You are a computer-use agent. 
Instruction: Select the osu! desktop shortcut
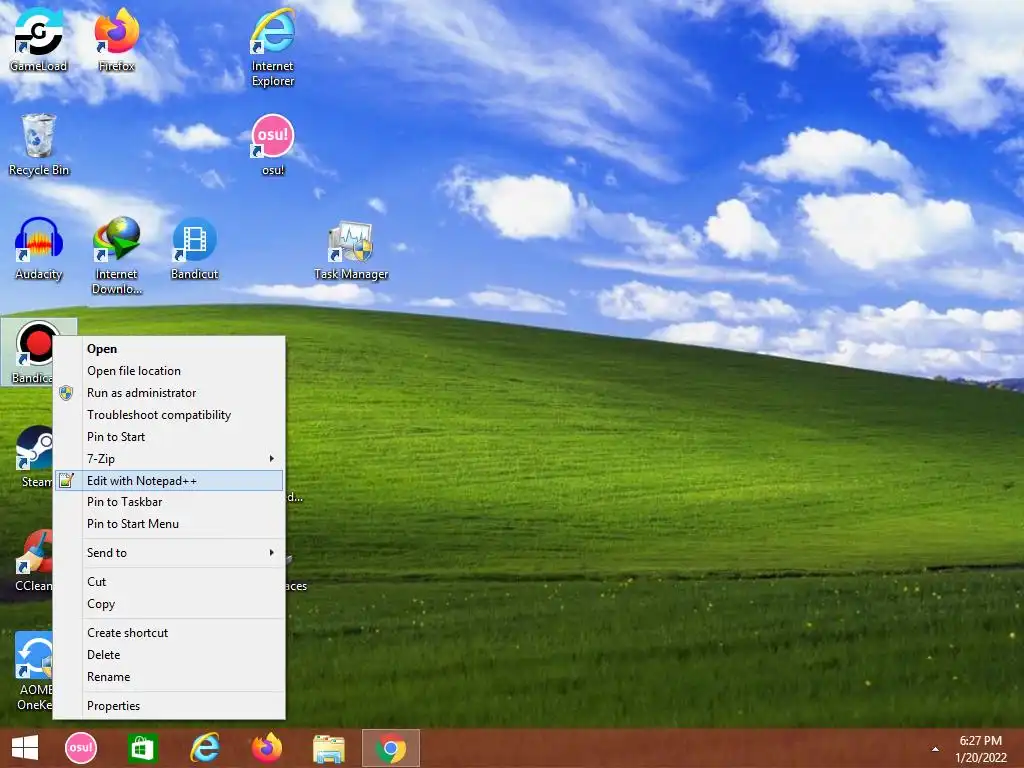(x=273, y=145)
